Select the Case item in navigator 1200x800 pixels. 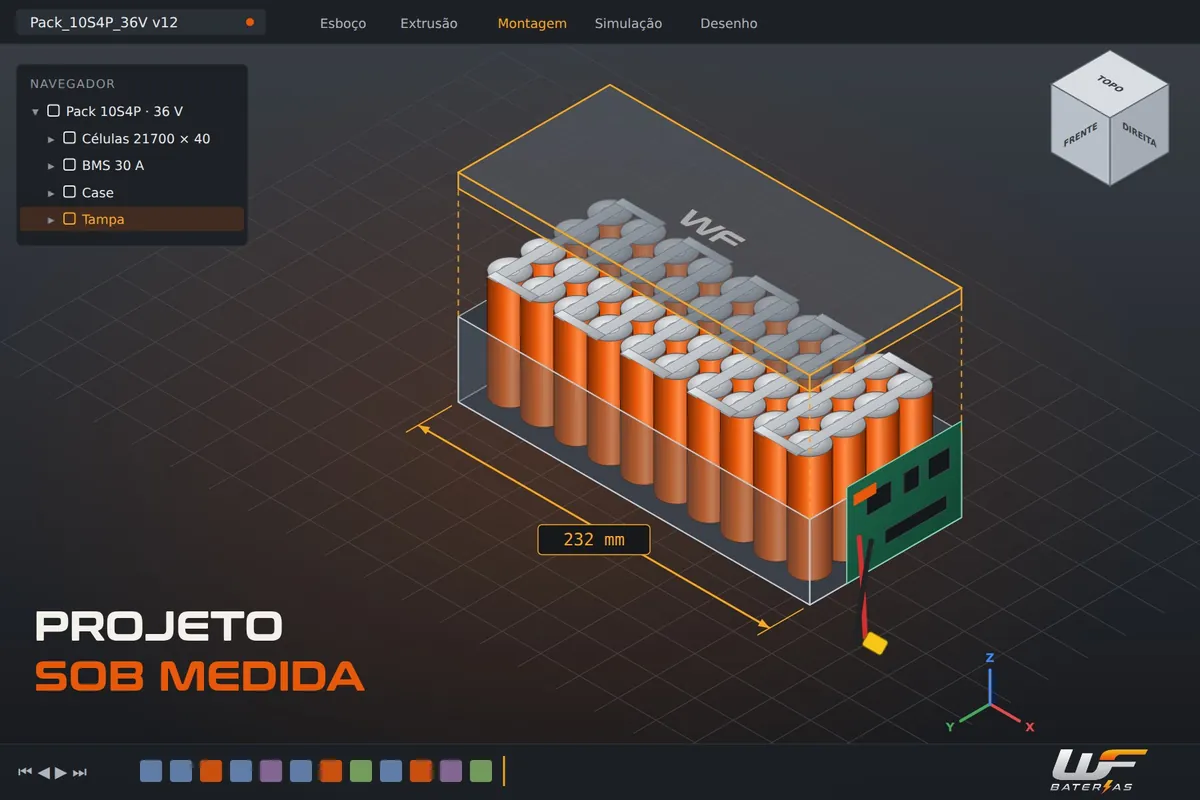click(x=98, y=192)
